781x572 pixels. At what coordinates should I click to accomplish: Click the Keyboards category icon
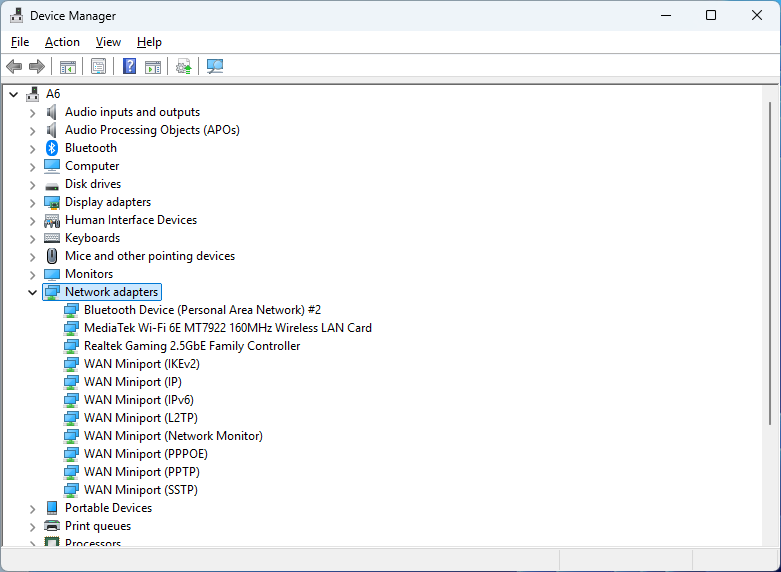click(52, 238)
